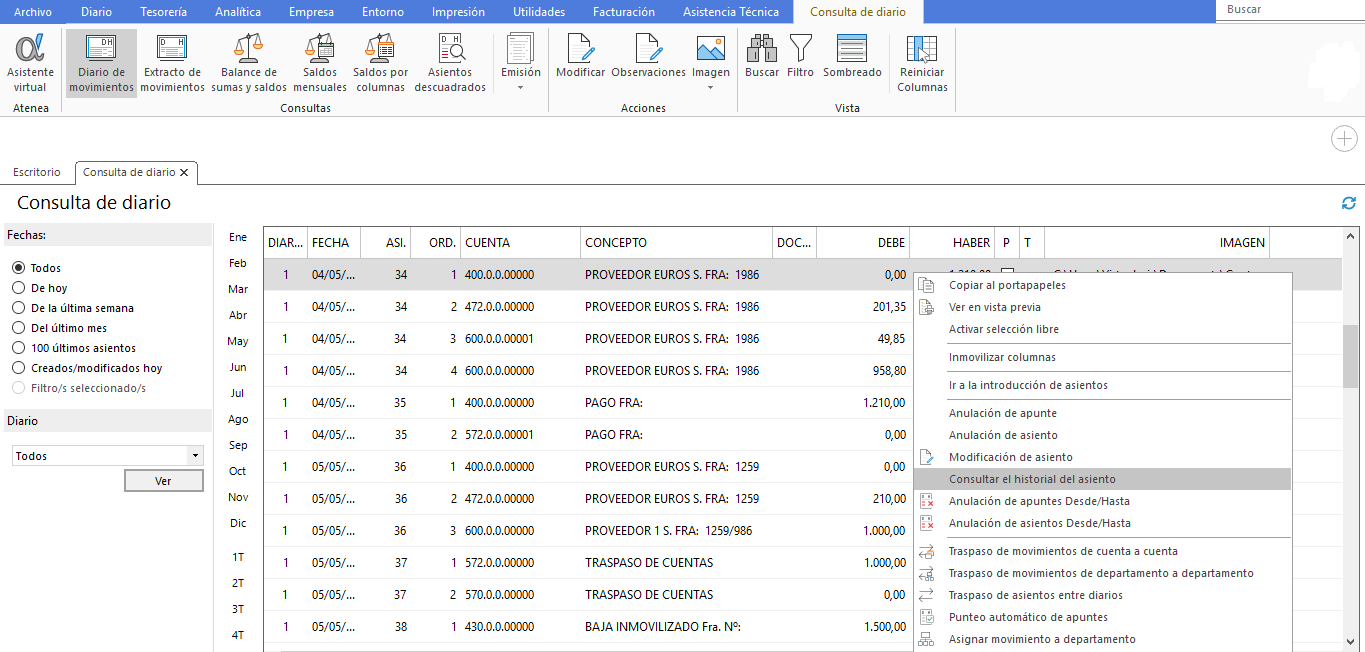Switch to the Escritorio tab
1365x652 pixels.
pyautogui.click(x=37, y=172)
